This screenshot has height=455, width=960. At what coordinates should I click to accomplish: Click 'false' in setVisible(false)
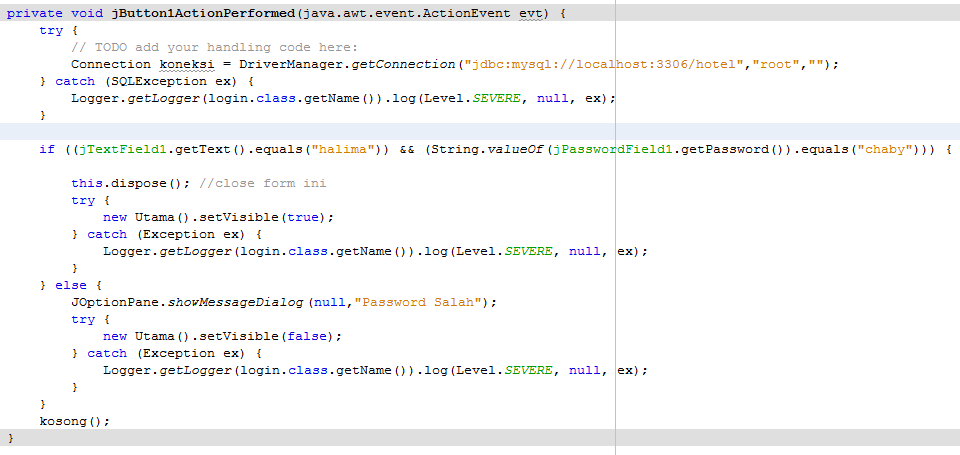[307, 336]
